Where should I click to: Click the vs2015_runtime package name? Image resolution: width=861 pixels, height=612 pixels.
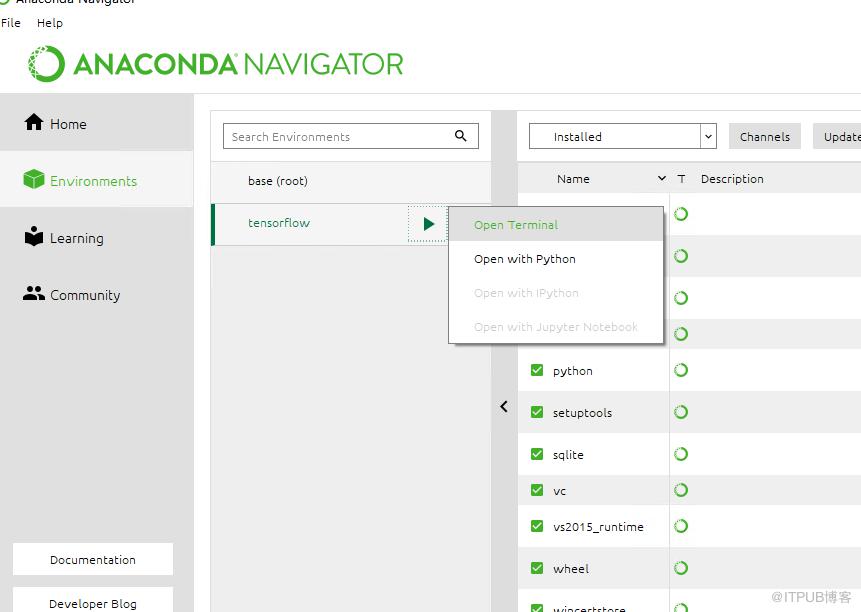pos(598,527)
